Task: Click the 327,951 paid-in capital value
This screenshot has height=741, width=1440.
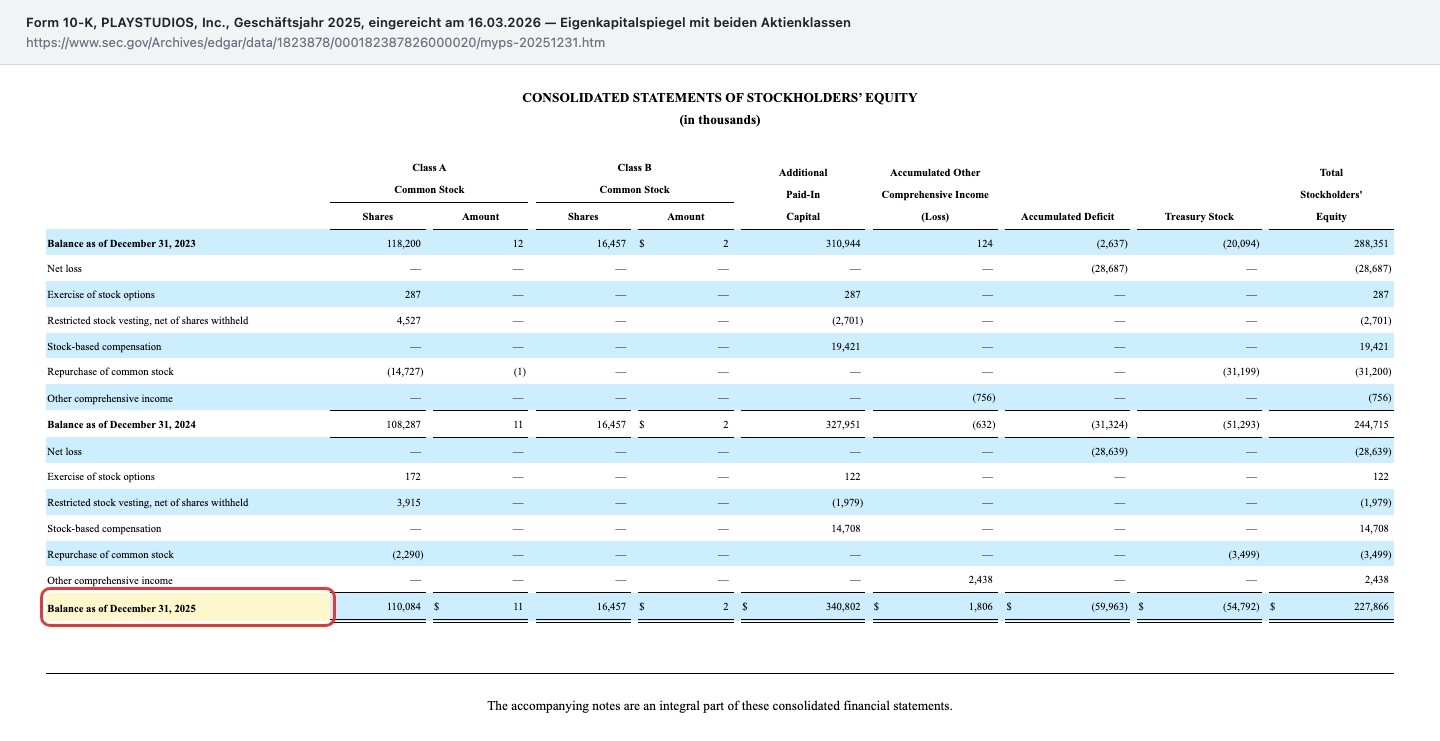Action: point(845,425)
